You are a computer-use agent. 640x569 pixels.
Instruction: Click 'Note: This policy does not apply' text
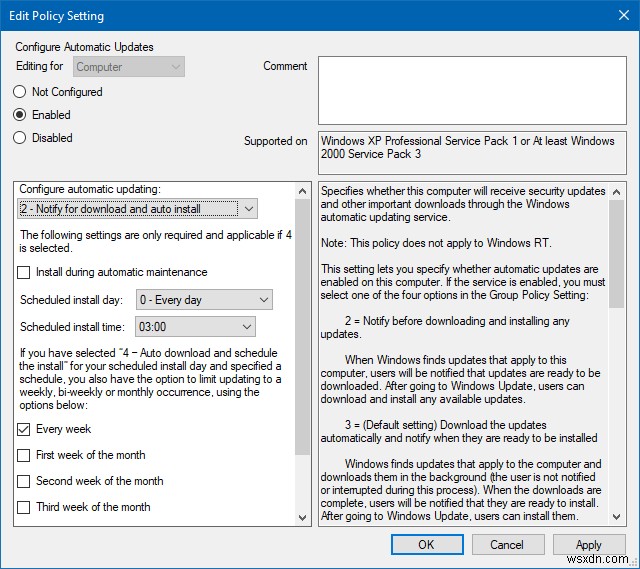436,243
